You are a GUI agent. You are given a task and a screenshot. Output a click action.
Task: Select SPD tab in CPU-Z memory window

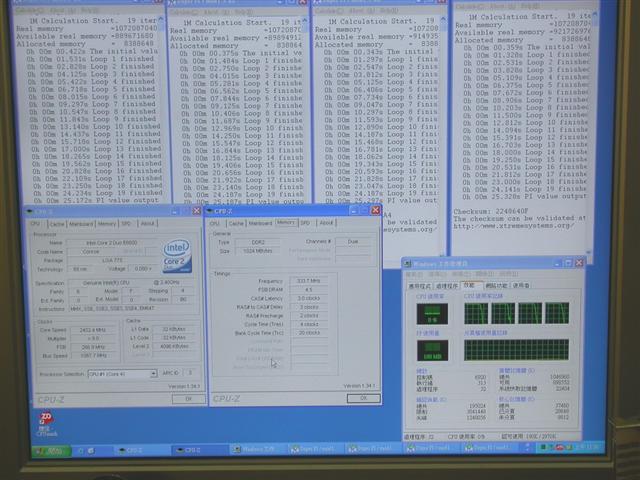[305, 223]
